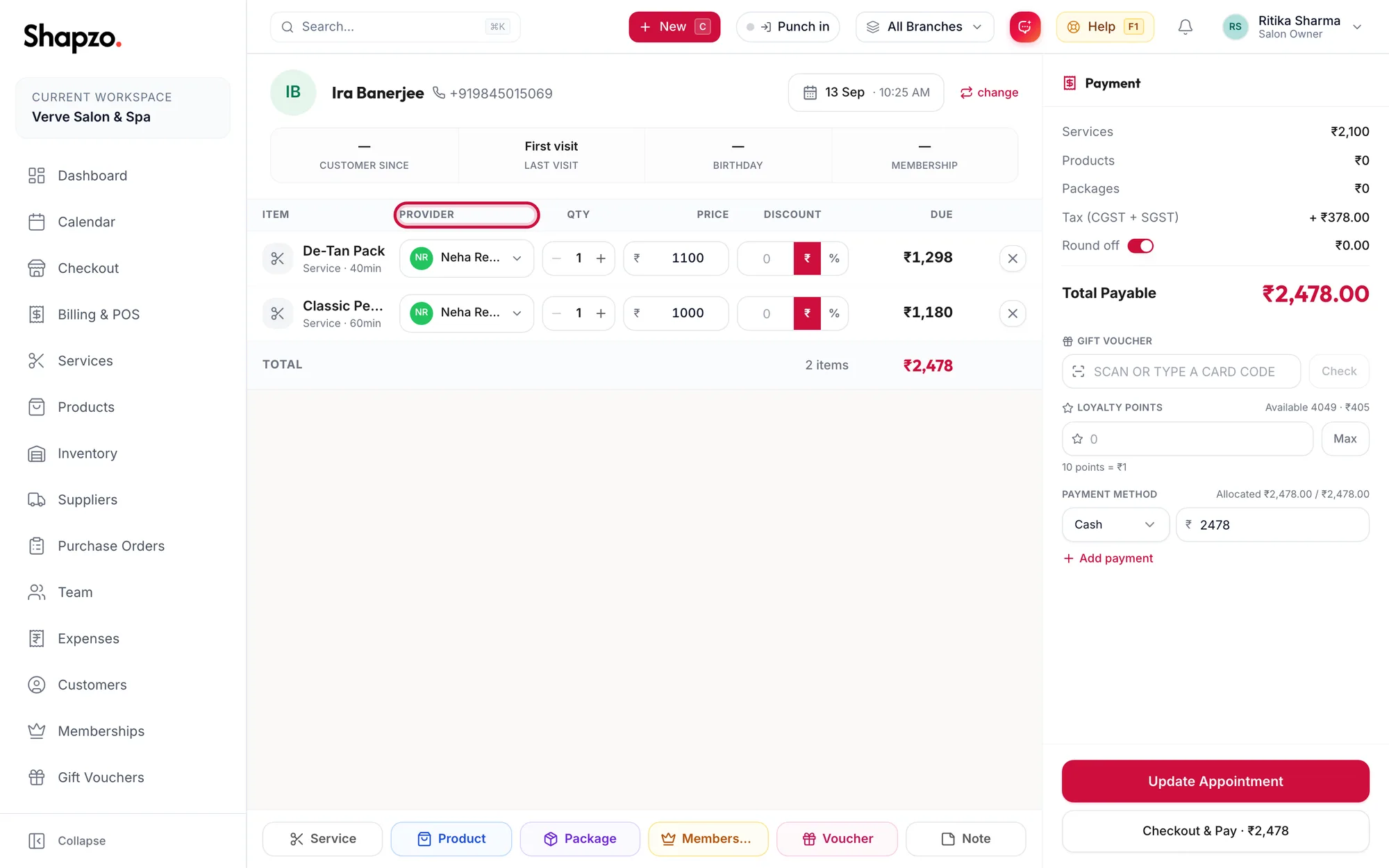Click the Suppliers truck icon
Screen dimensions: 1389x868
tap(36, 500)
